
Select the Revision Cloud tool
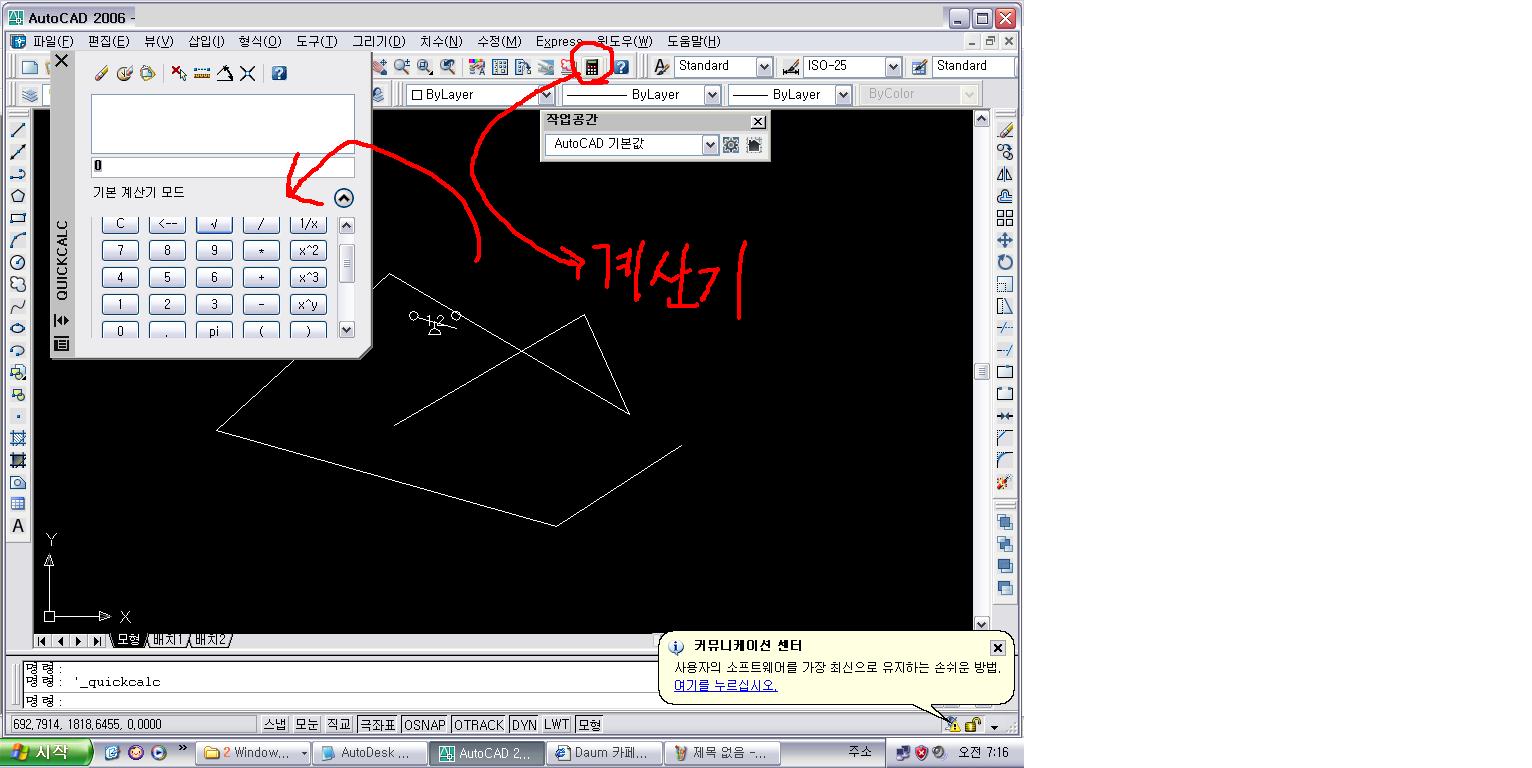[x=18, y=284]
